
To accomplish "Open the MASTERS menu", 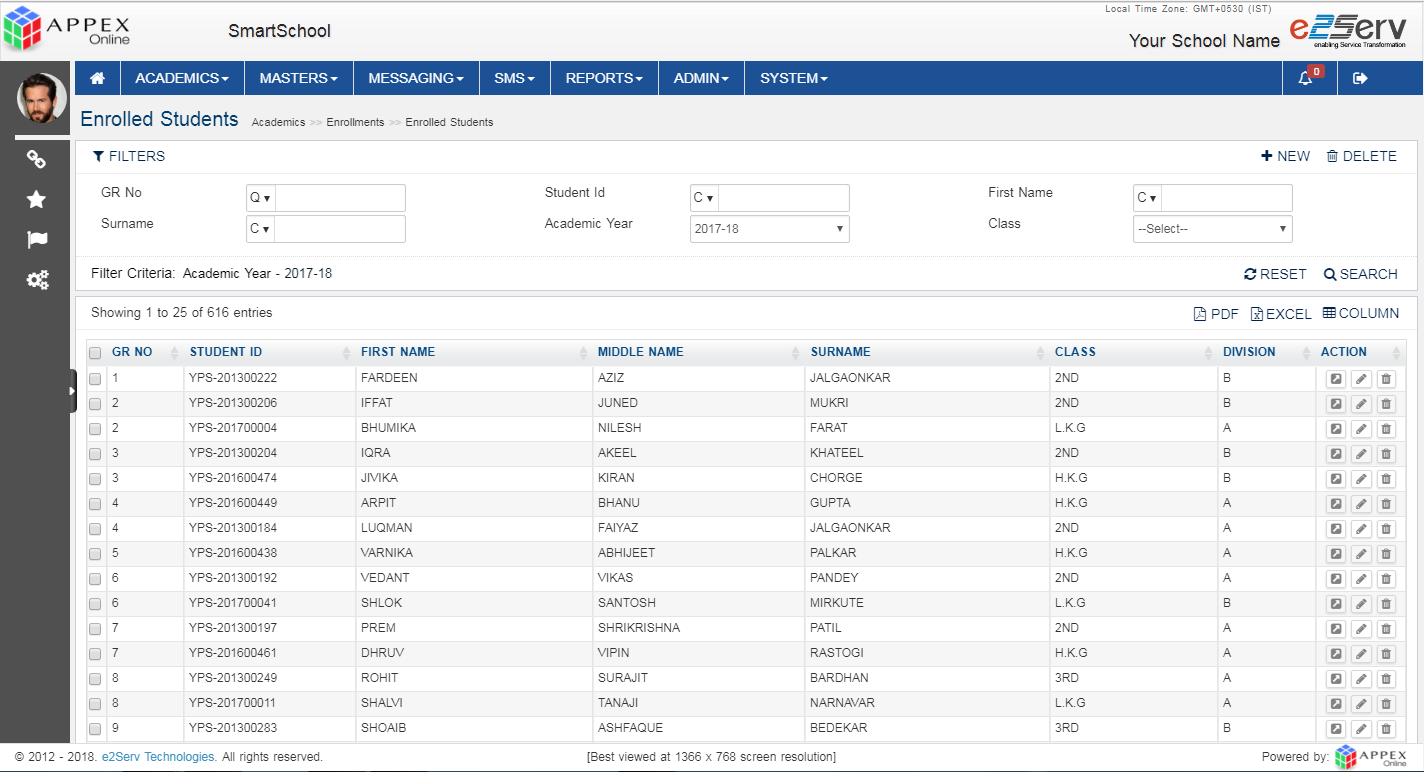I will (x=298, y=78).
